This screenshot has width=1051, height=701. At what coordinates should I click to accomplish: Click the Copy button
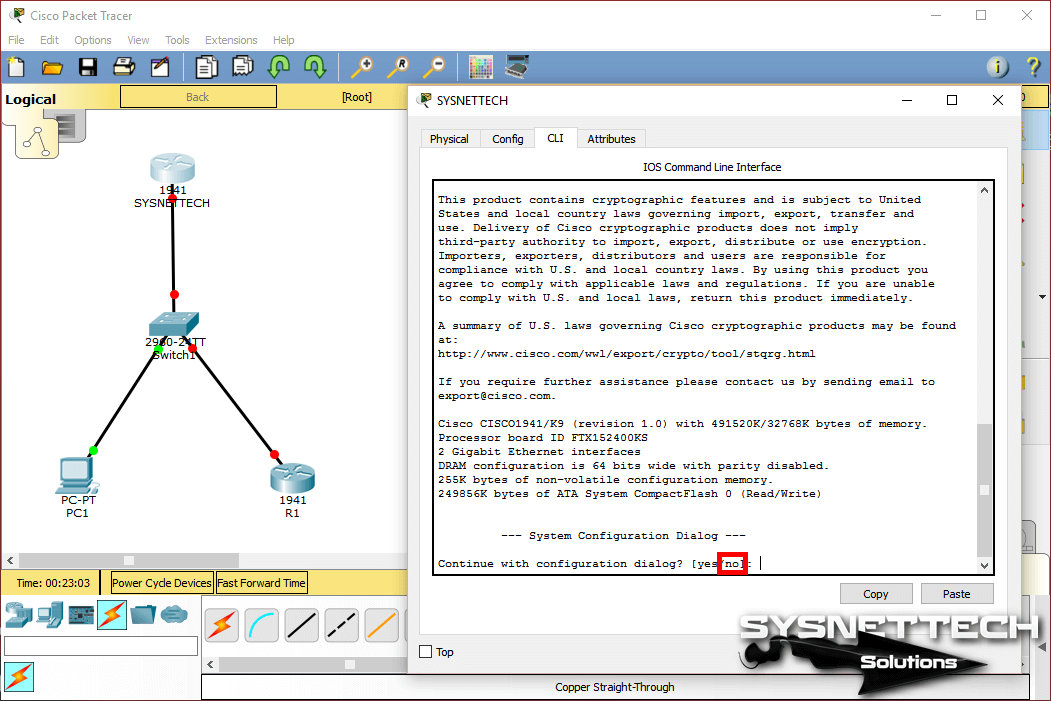coord(875,594)
